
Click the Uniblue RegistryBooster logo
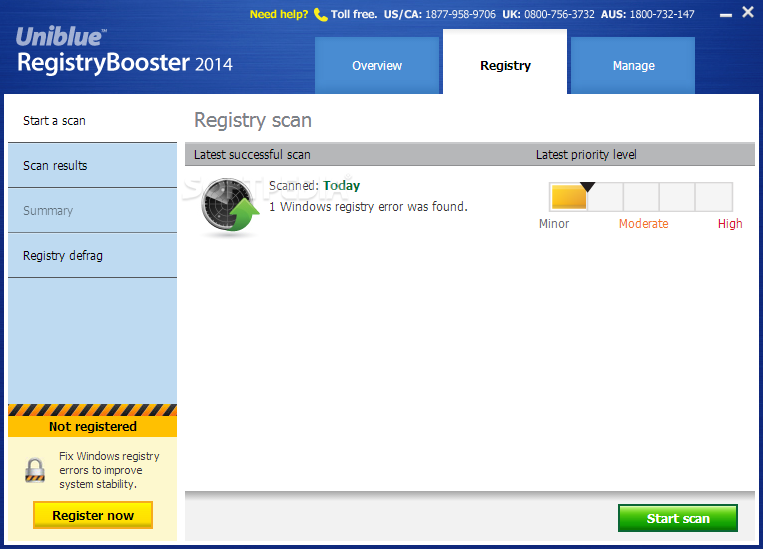coord(125,51)
